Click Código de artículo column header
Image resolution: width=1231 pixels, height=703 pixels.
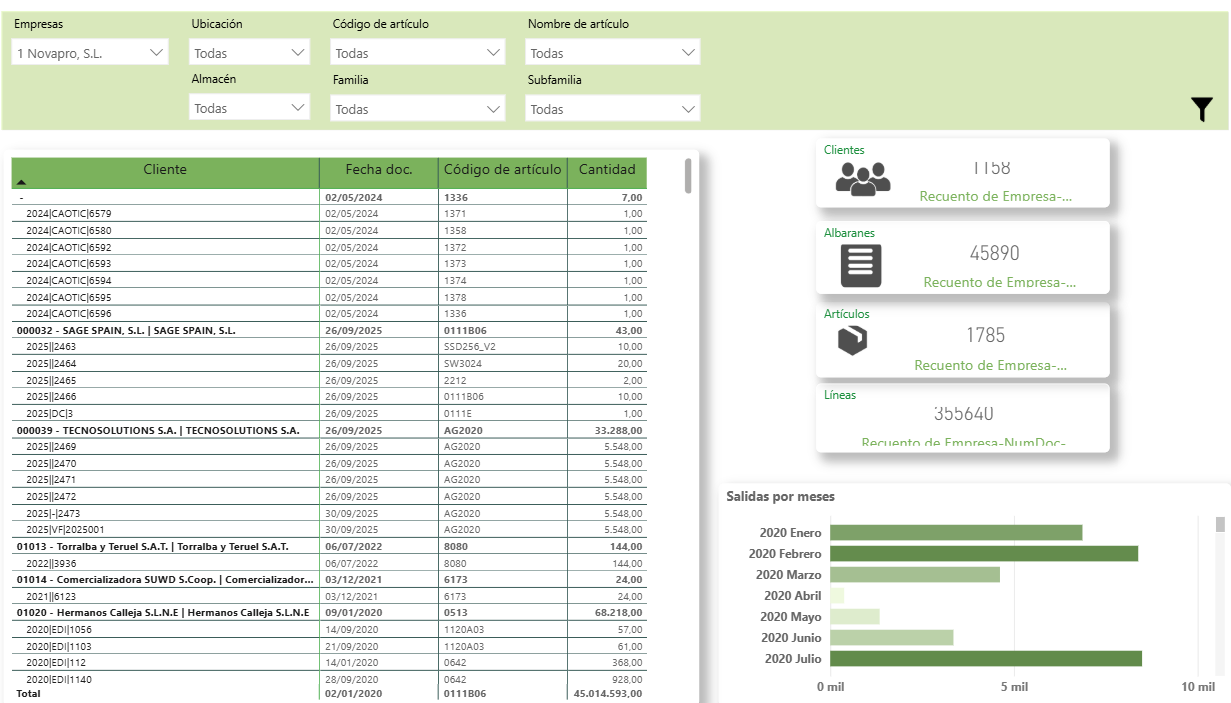pos(502,170)
